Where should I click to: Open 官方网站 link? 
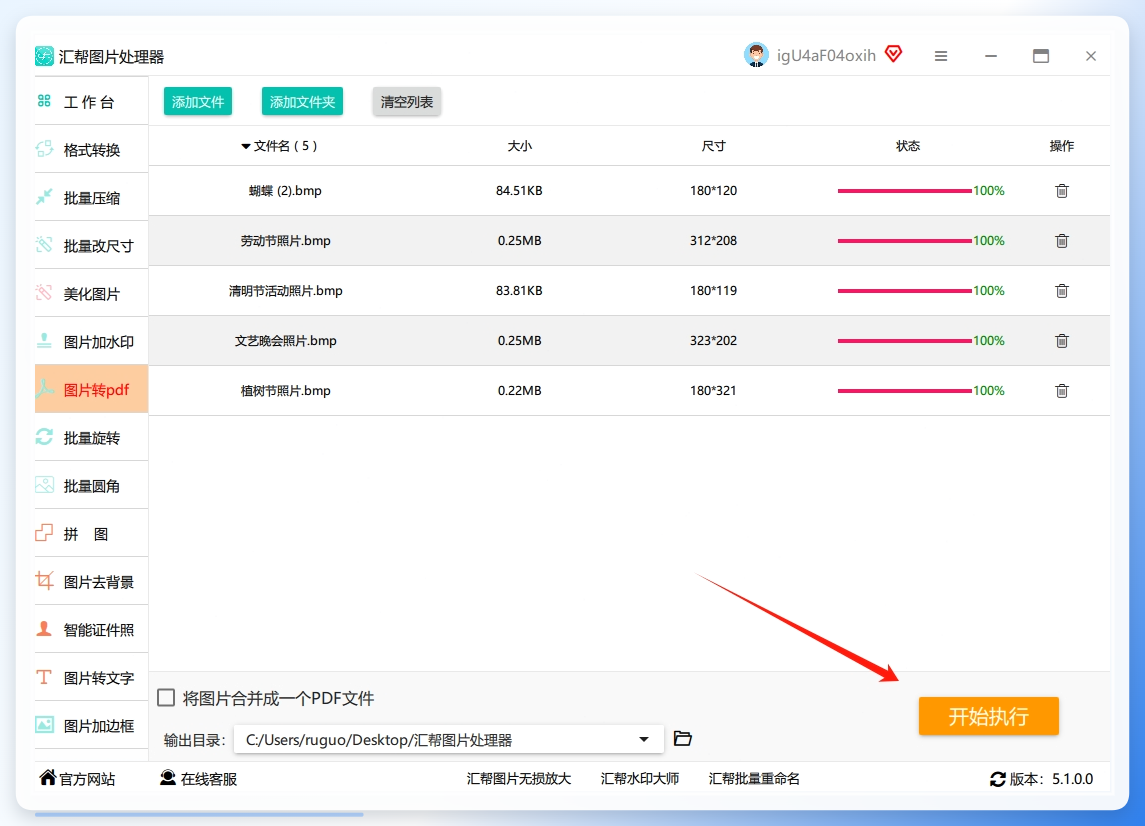(x=77, y=779)
